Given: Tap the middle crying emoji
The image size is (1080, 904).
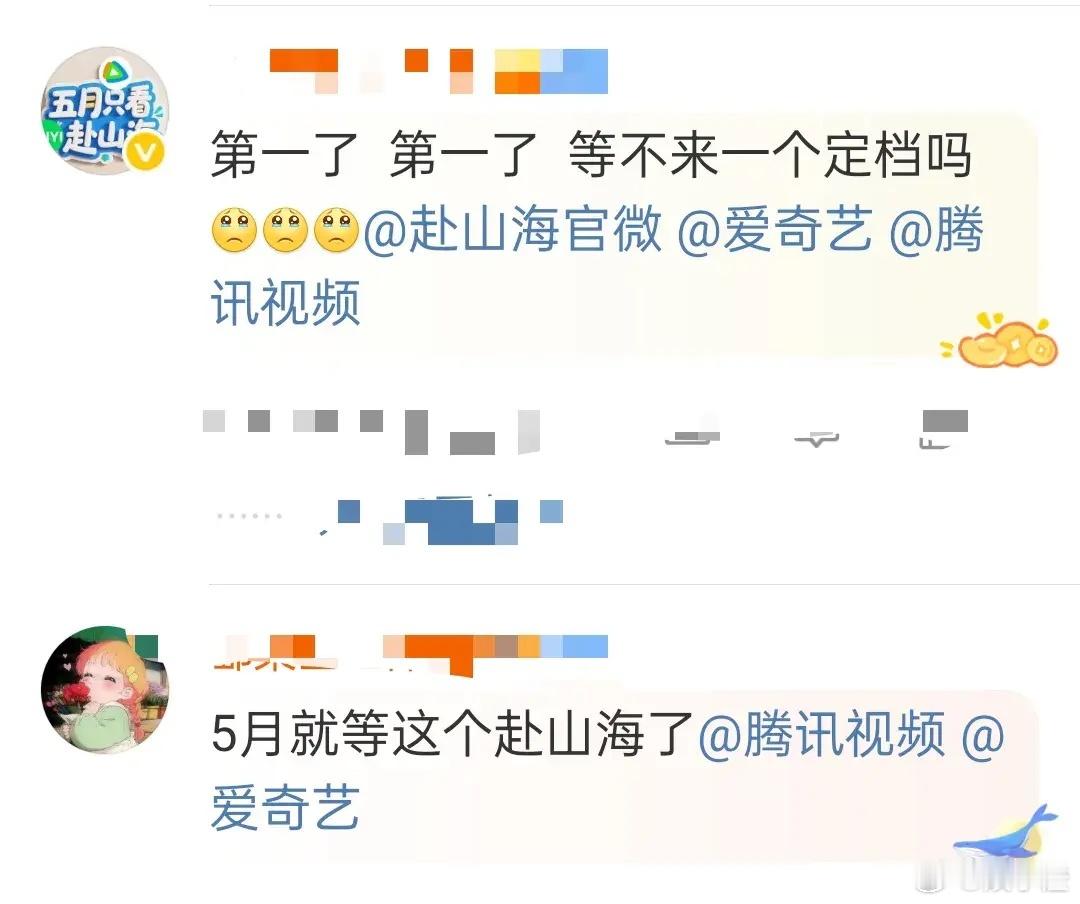Looking at the screenshot, I should click(x=285, y=230).
